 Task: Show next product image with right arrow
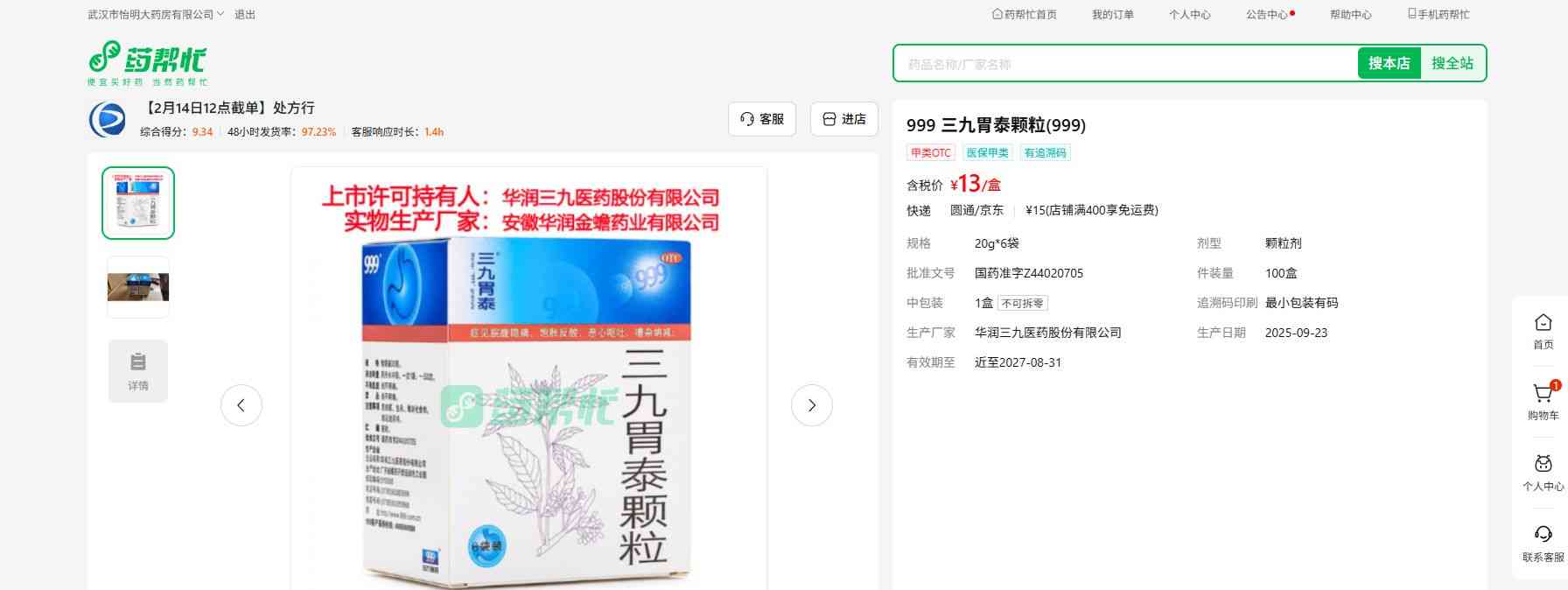(811, 405)
